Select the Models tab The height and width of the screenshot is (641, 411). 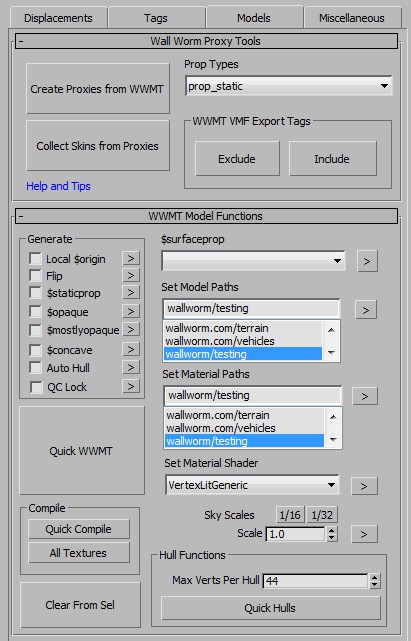click(254, 18)
